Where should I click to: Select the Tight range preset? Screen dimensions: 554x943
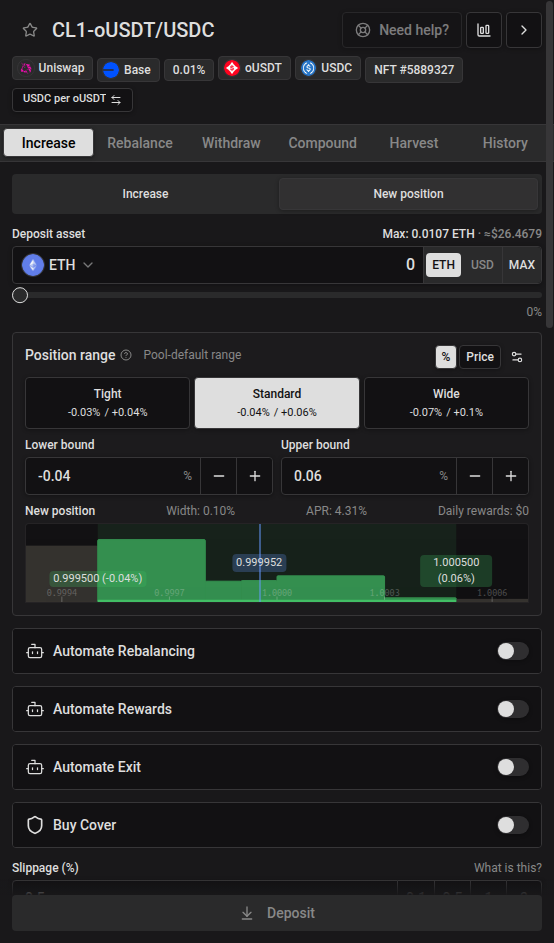108,403
